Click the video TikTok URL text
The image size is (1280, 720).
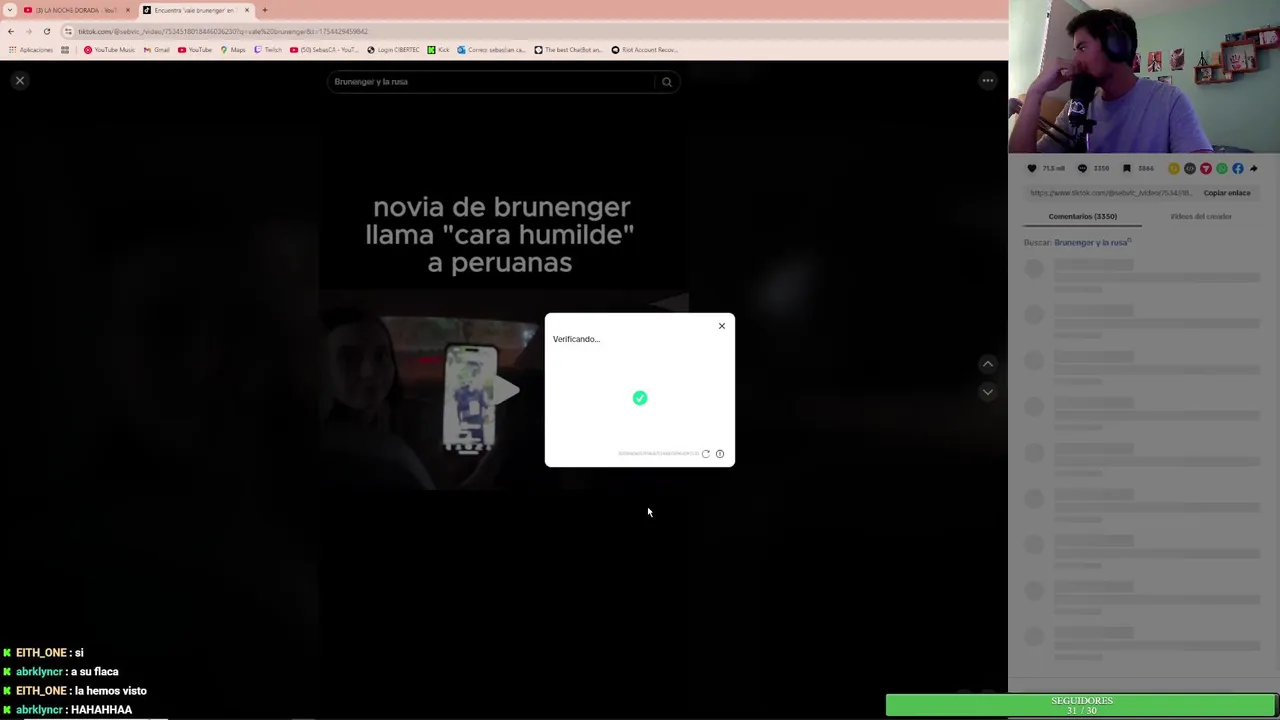coord(1110,193)
